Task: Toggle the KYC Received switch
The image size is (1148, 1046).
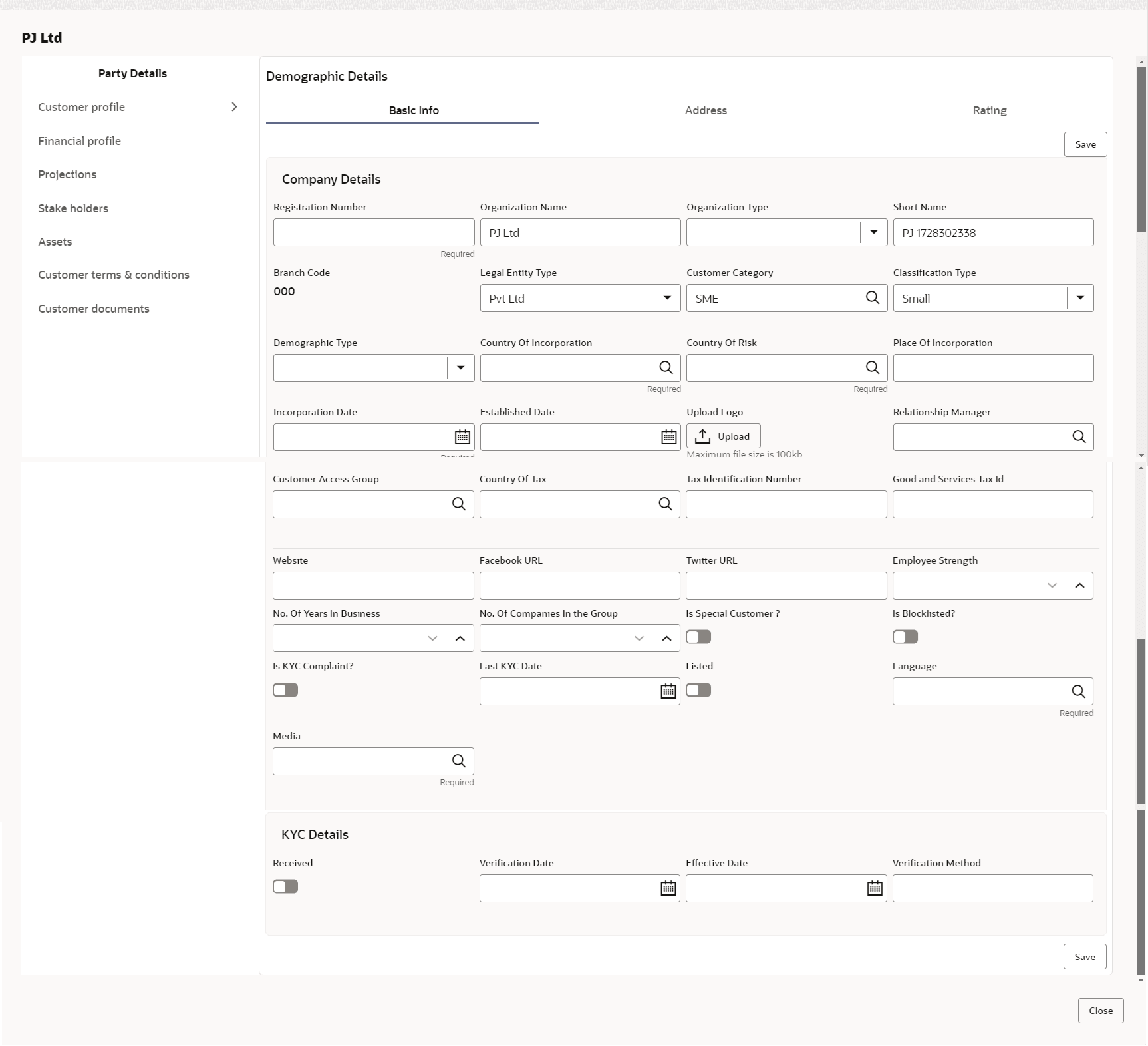Action: [x=285, y=887]
